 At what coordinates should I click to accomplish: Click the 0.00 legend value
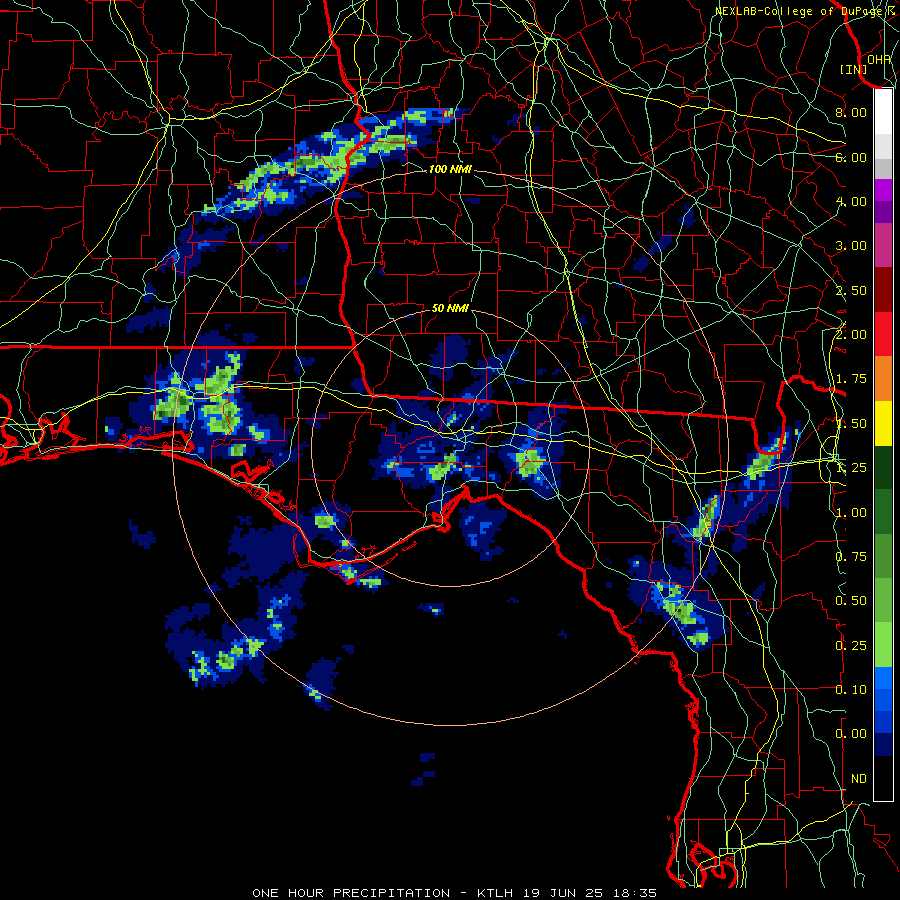[851, 734]
